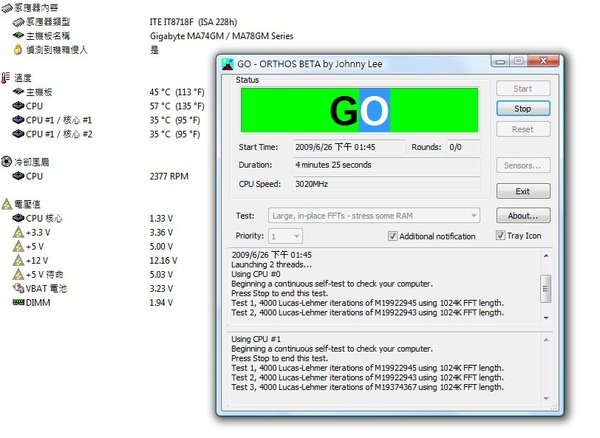Close the ORTHOS window

[x=543, y=61]
